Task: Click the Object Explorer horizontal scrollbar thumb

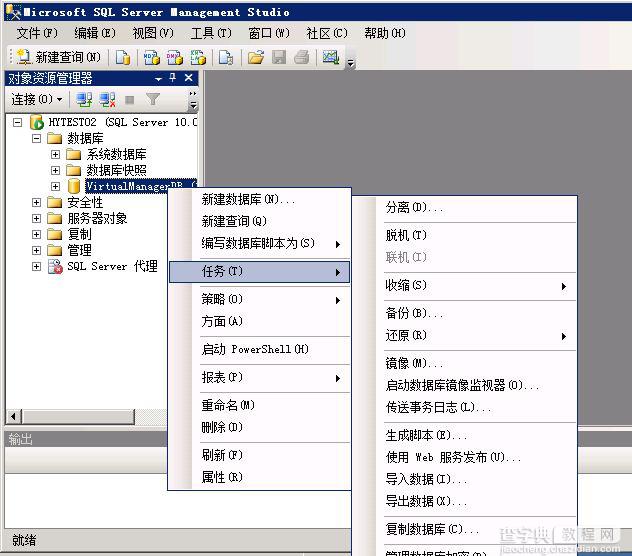Action: pyautogui.click(x=78, y=416)
